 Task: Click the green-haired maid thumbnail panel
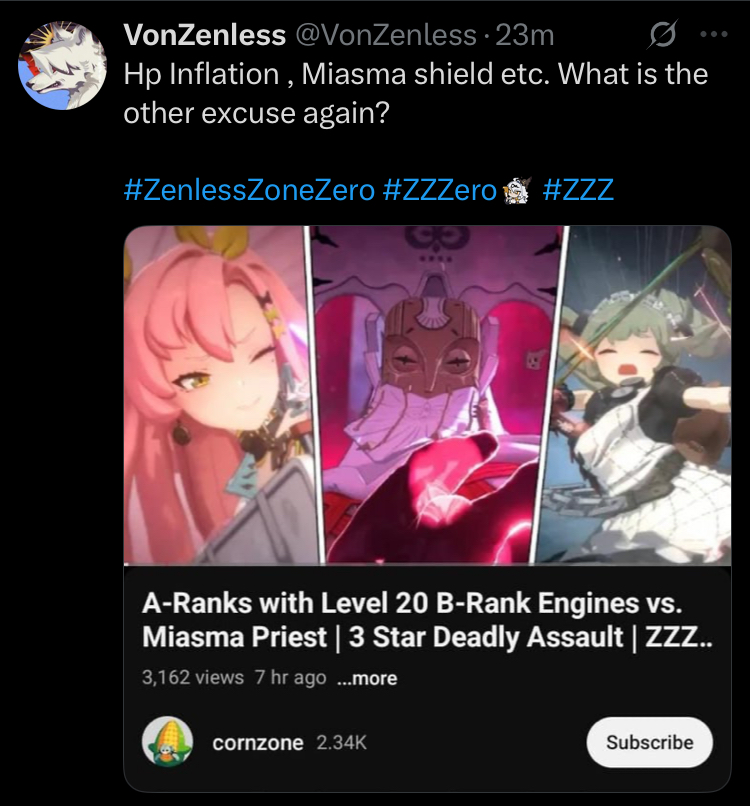point(637,395)
